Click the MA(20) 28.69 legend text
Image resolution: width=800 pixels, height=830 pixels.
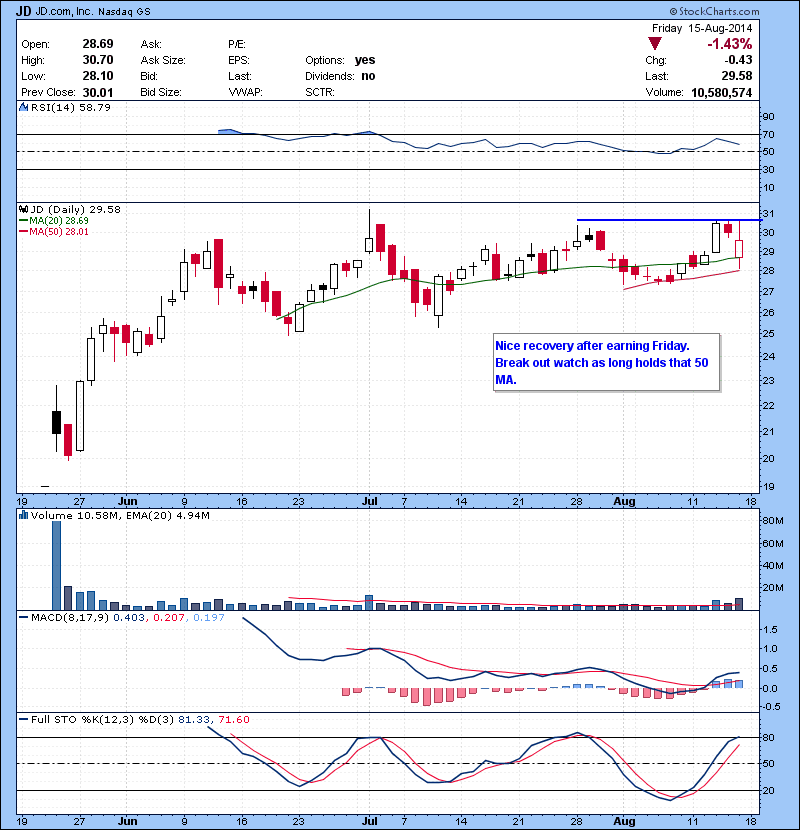click(59, 221)
